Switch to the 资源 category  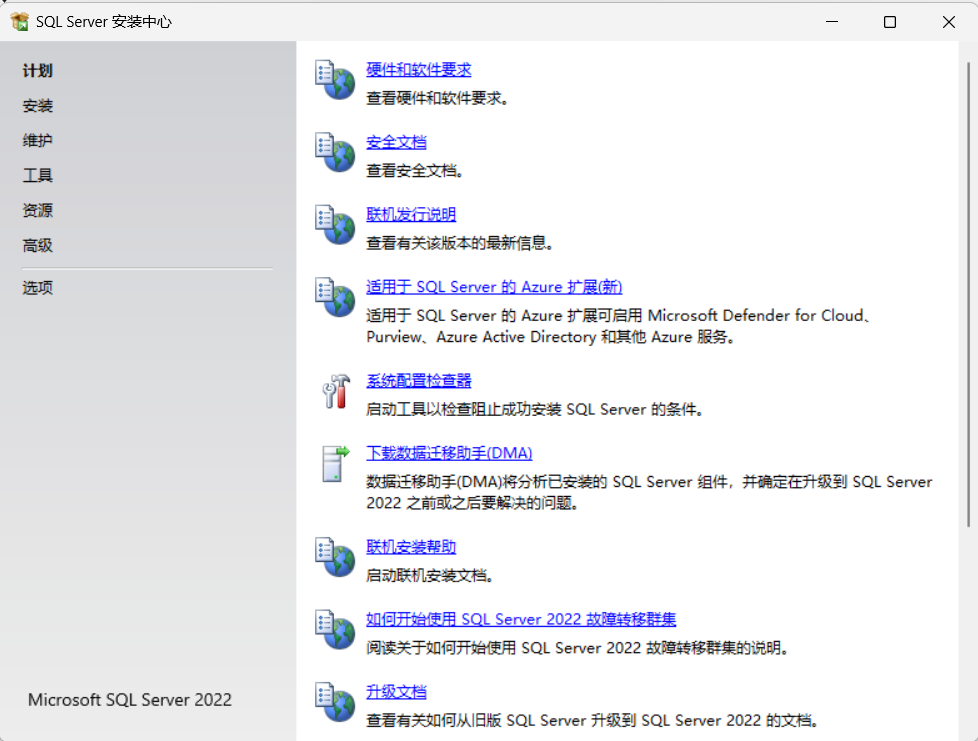click(37, 211)
